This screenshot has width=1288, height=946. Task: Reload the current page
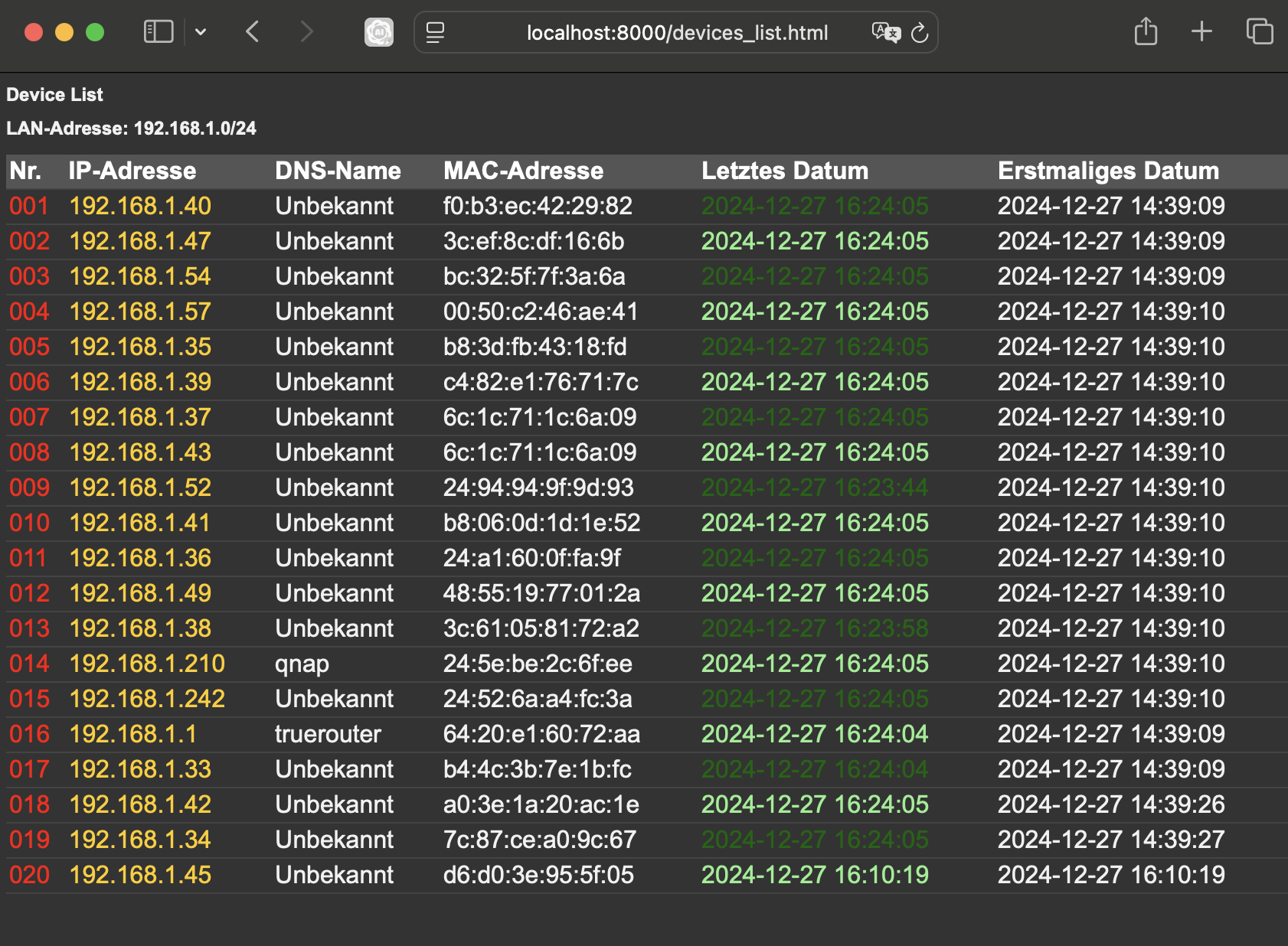(x=920, y=33)
